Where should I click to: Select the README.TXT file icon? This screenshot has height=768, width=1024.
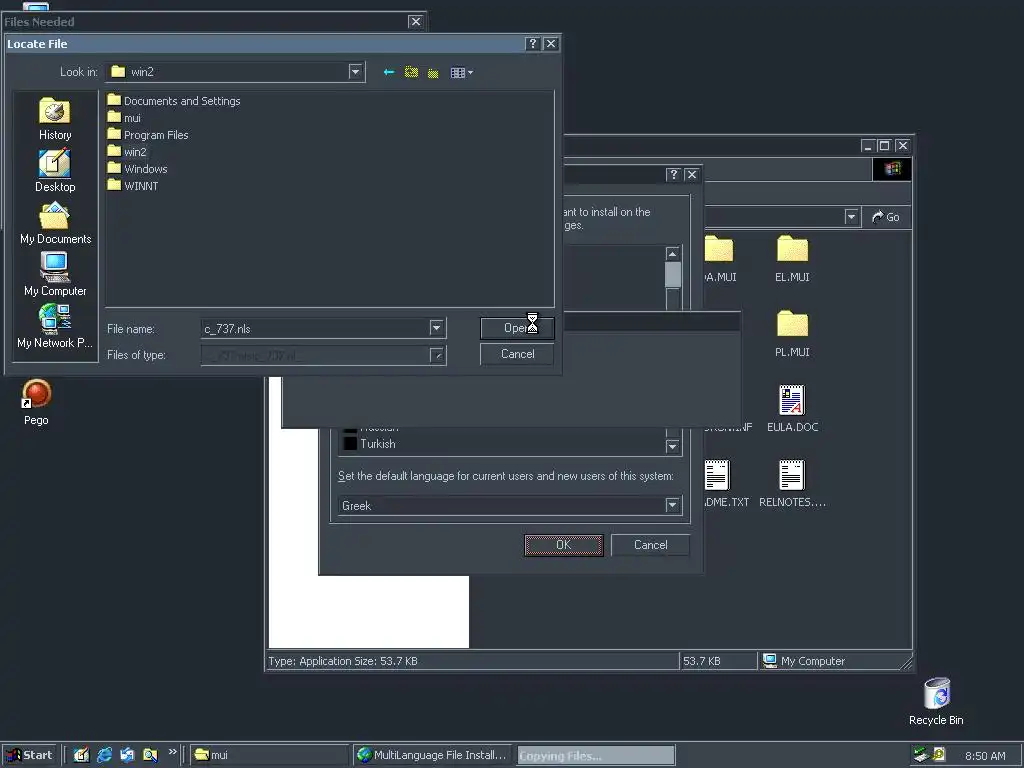(717, 475)
